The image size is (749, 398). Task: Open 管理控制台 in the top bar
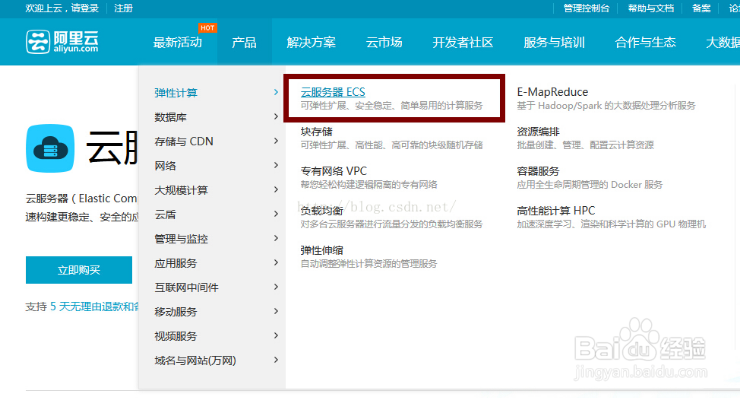(x=586, y=8)
